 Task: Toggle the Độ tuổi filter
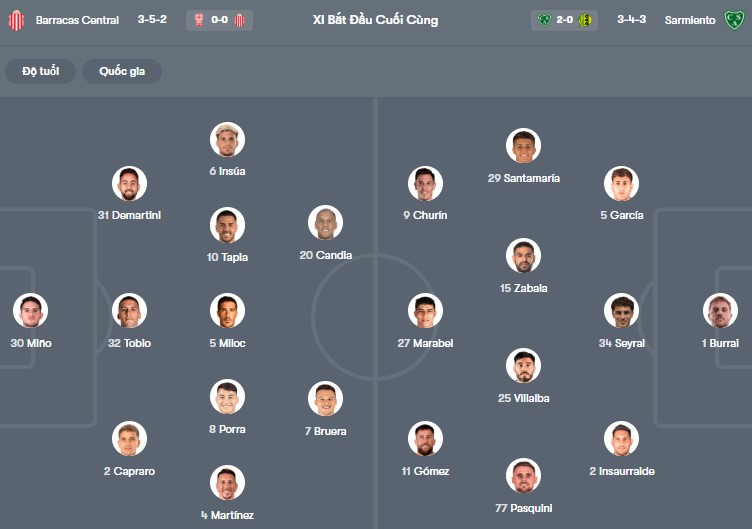(x=40, y=71)
